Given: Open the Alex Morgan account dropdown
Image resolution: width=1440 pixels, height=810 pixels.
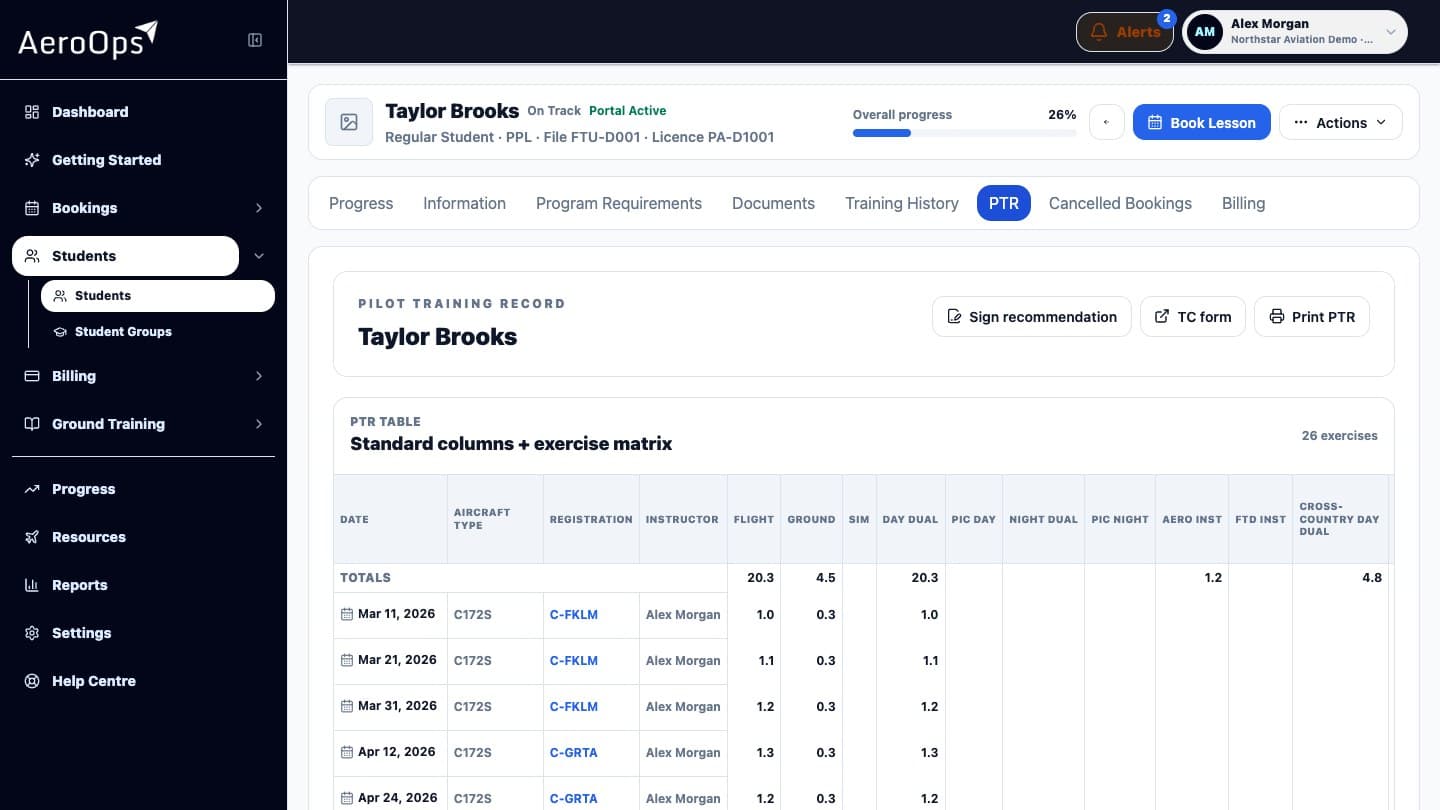Looking at the screenshot, I should pos(1295,32).
